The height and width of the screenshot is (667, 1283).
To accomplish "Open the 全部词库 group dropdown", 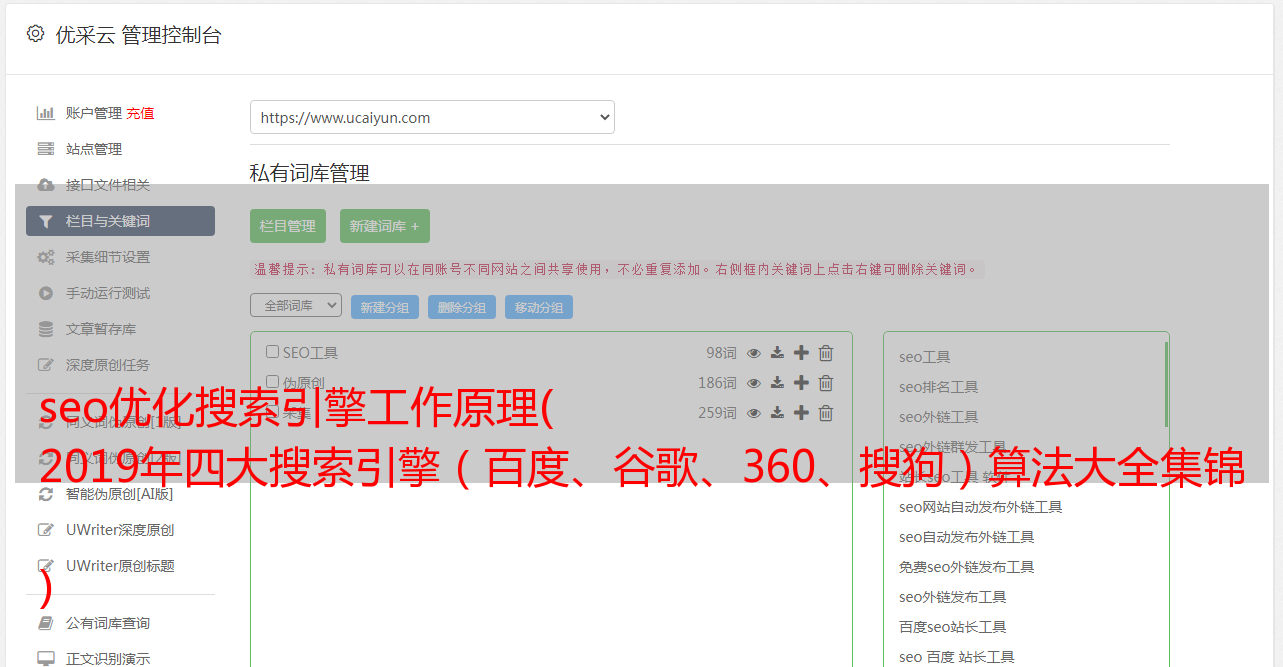I will [296, 306].
